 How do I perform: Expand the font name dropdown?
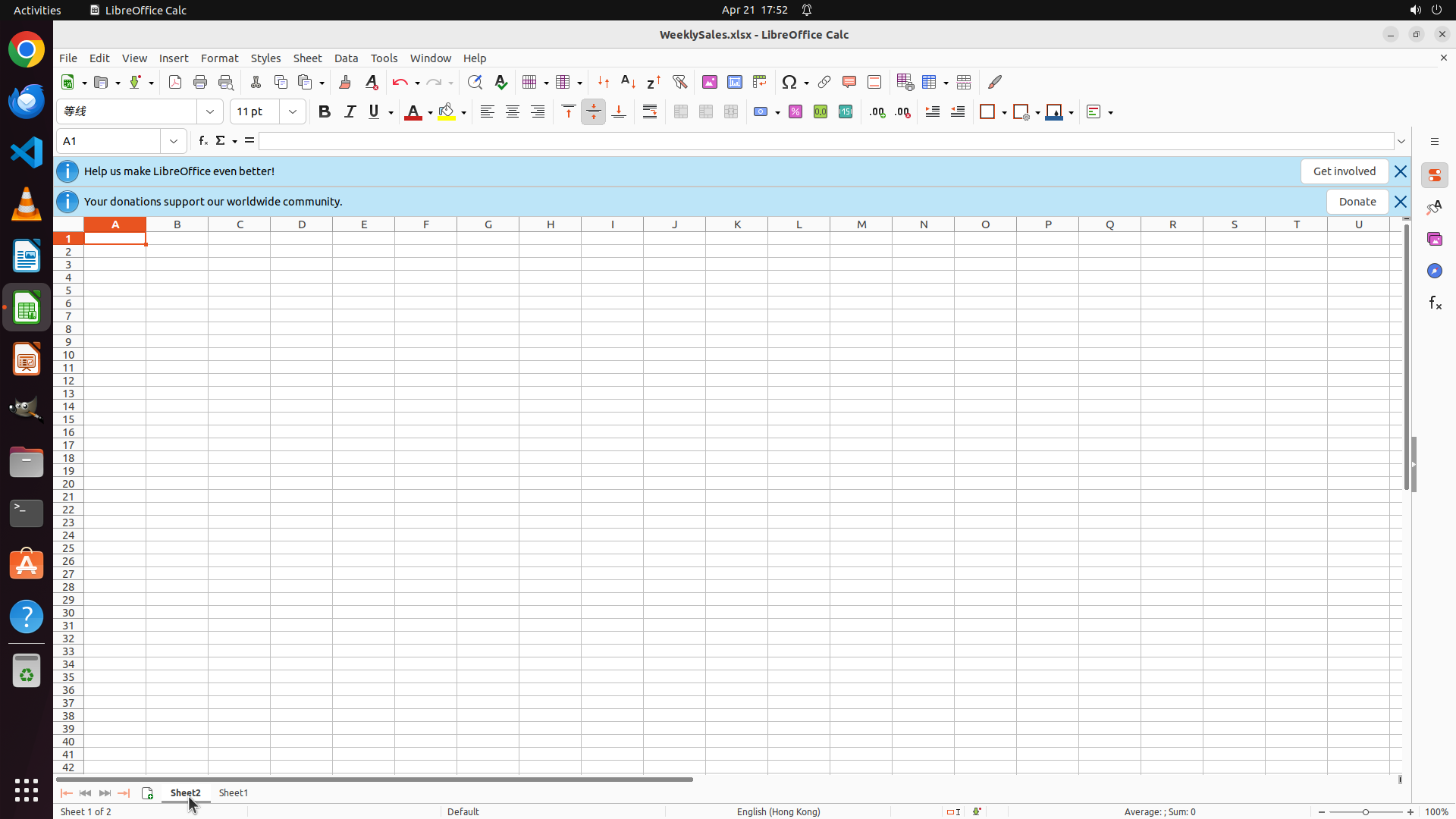210,112
